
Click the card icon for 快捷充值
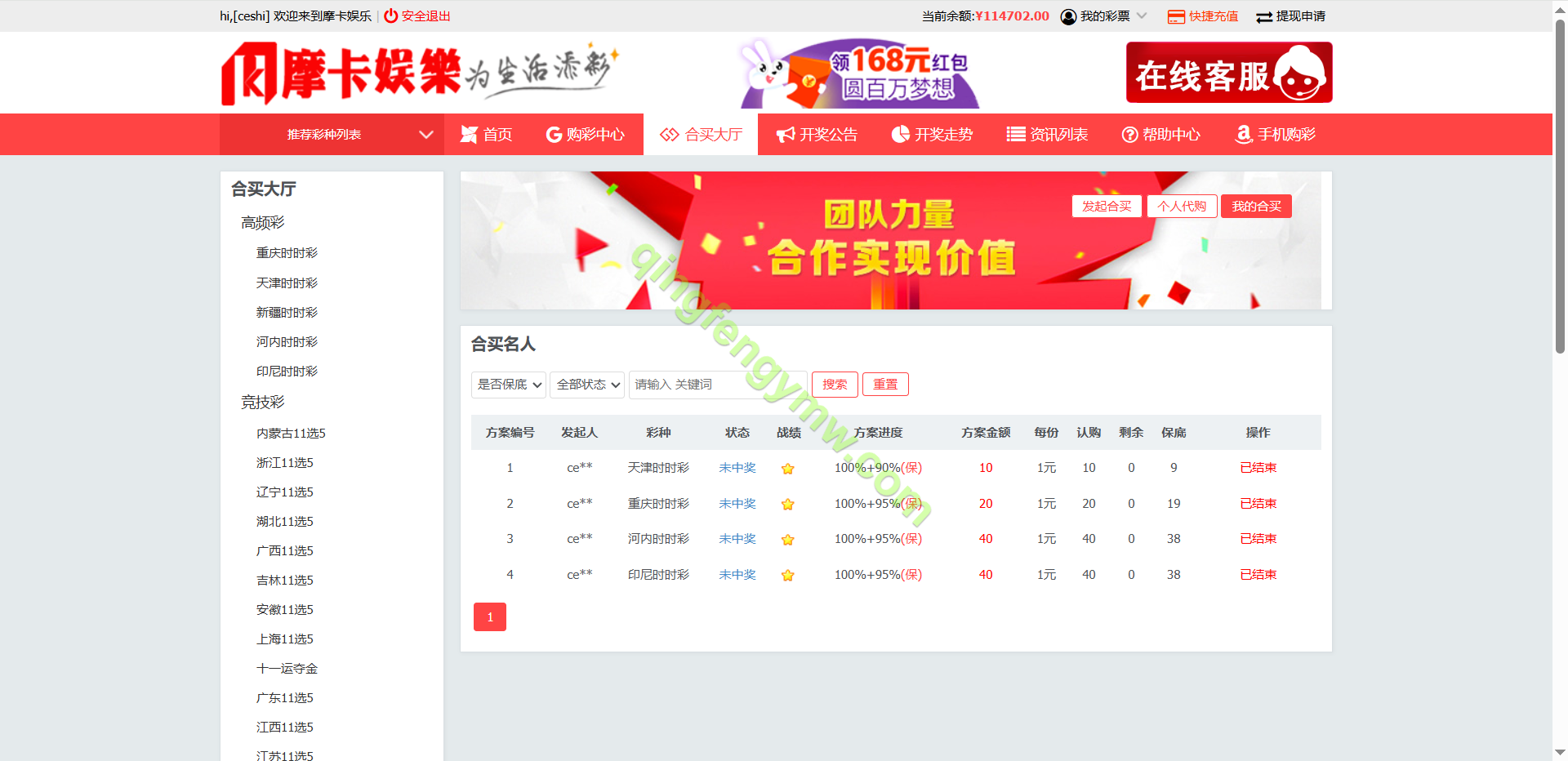(x=1175, y=16)
